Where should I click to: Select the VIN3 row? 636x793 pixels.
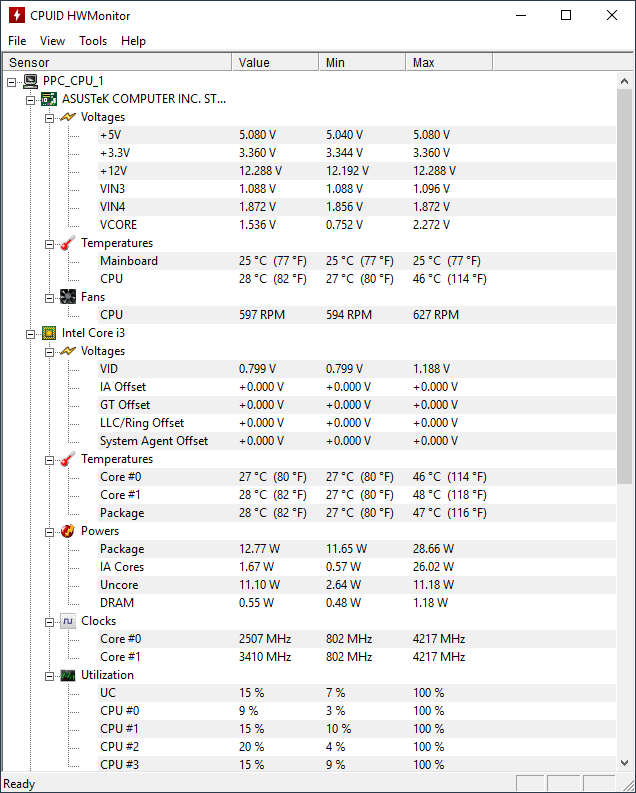[x=357, y=189]
